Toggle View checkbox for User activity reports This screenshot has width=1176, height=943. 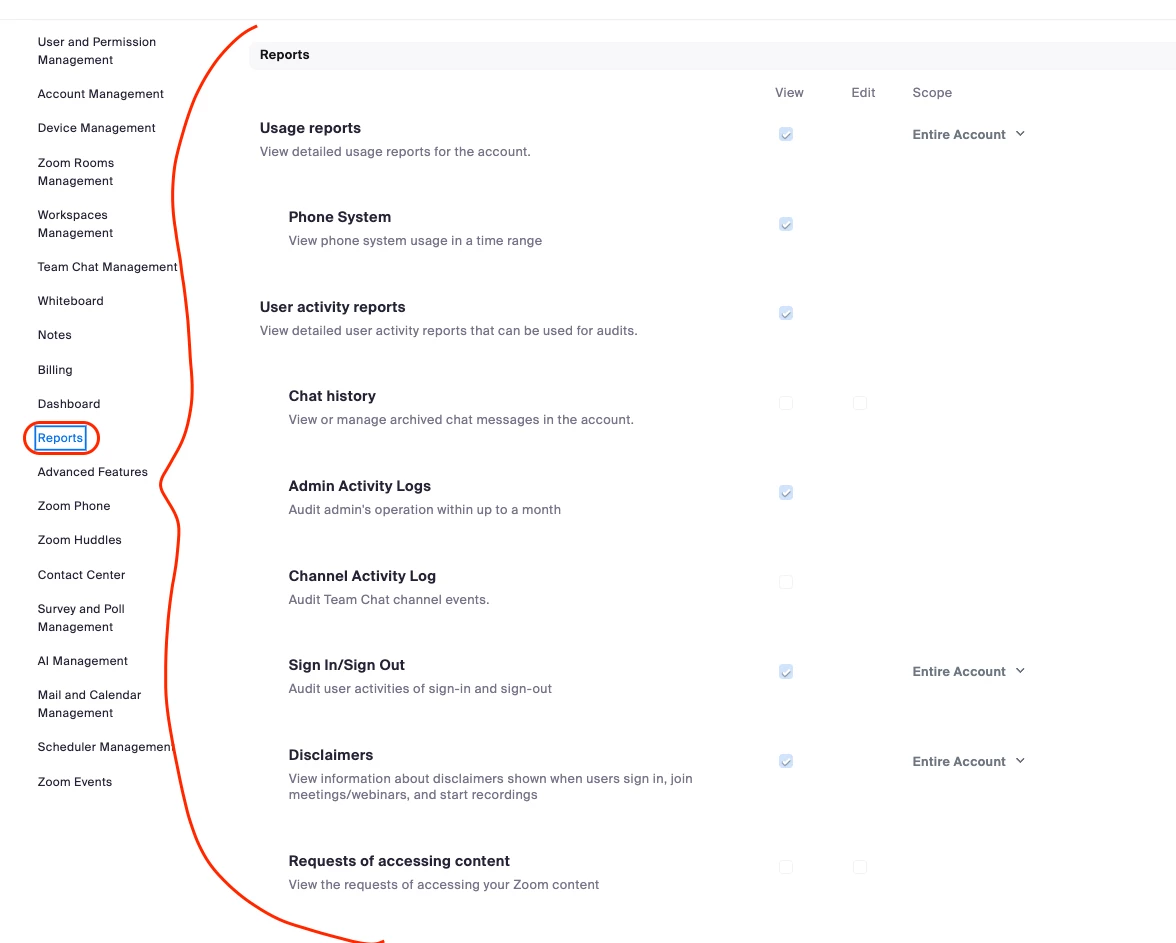[x=786, y=313]
